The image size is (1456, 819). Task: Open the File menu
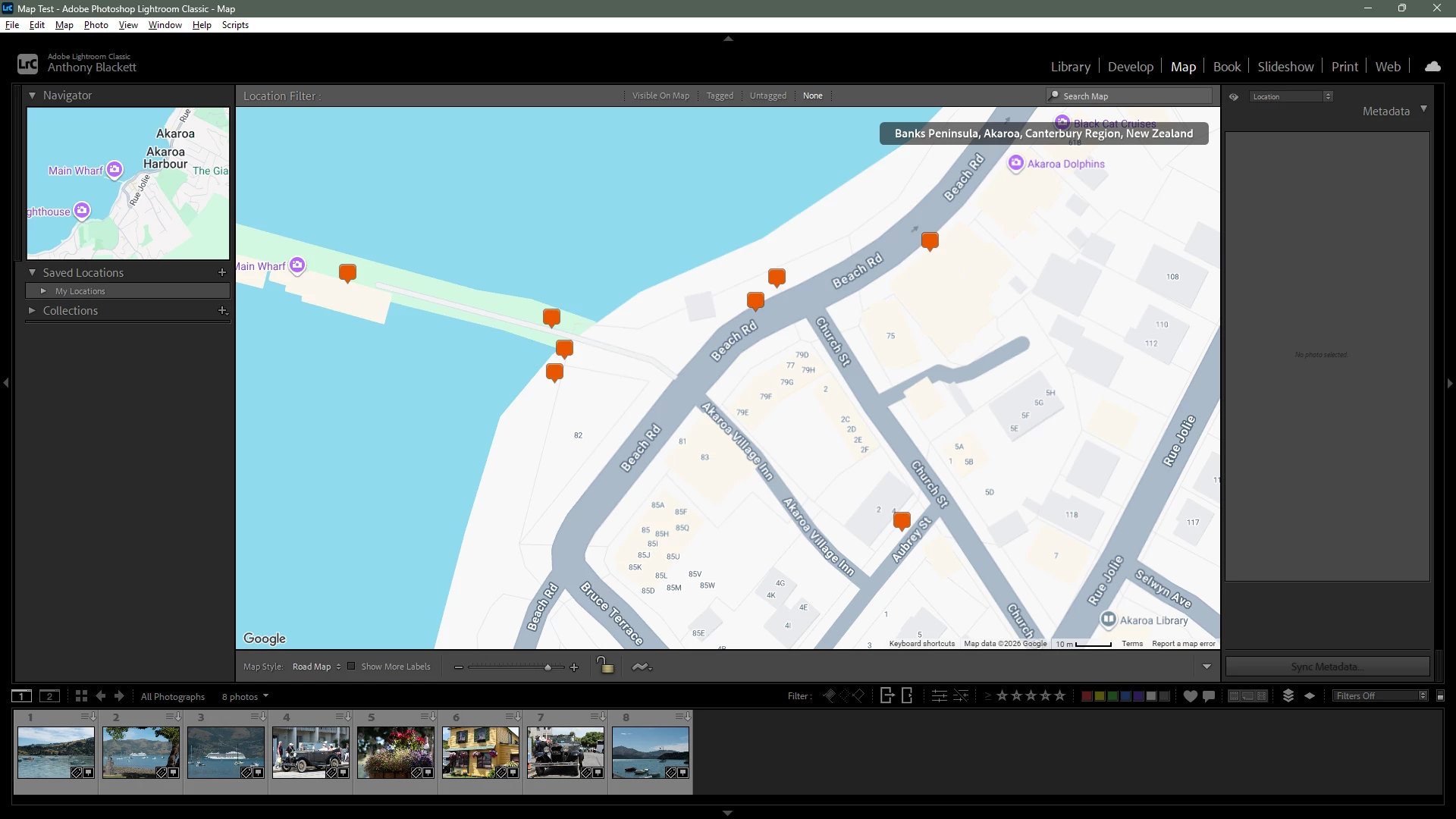coord(12,25)
